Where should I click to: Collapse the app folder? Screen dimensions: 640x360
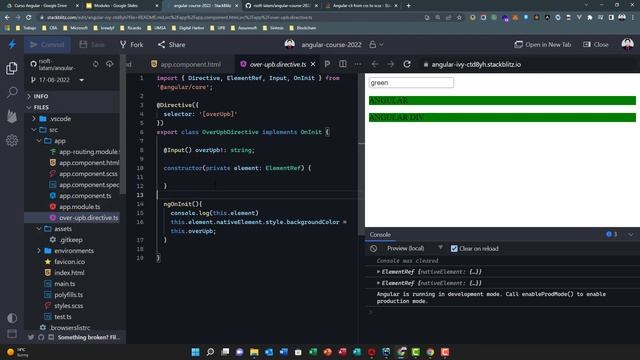[x=51, y=141]
